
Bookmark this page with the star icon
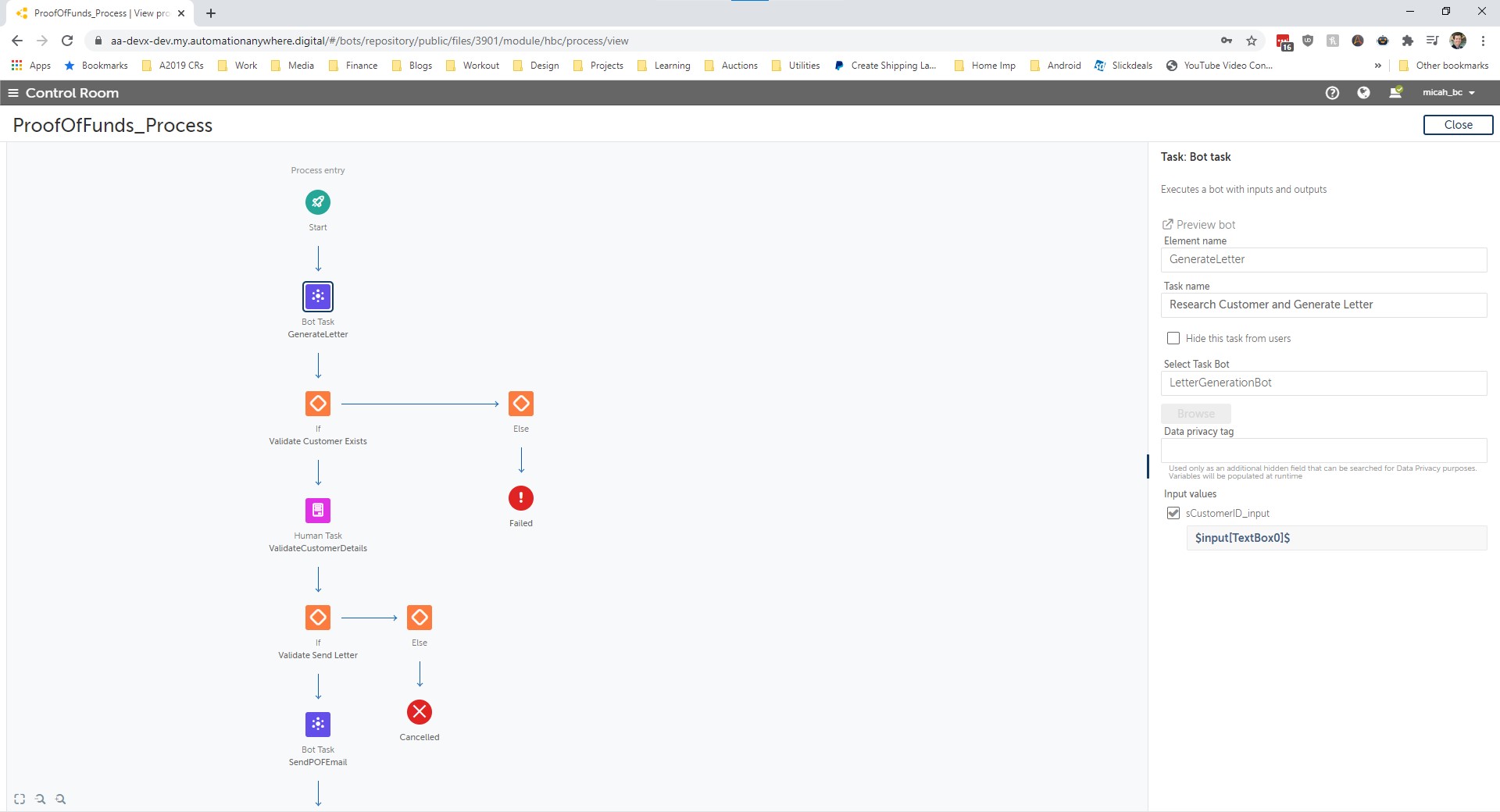1252,41
